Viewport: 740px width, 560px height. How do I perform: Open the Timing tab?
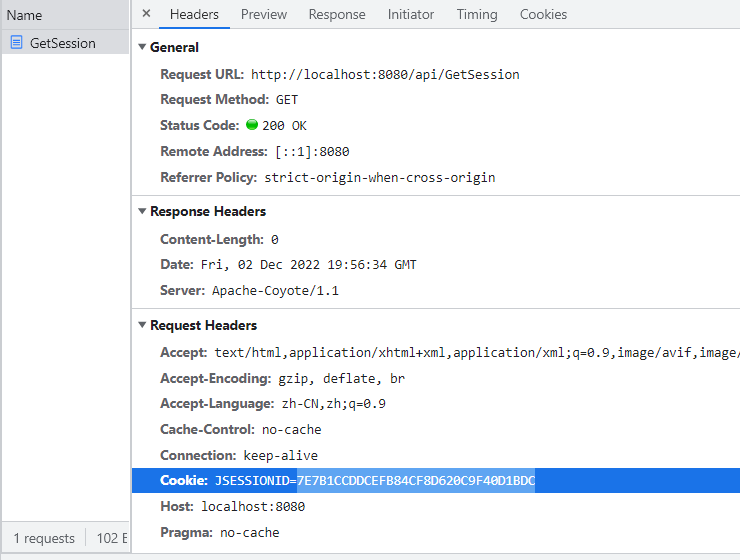477,14
